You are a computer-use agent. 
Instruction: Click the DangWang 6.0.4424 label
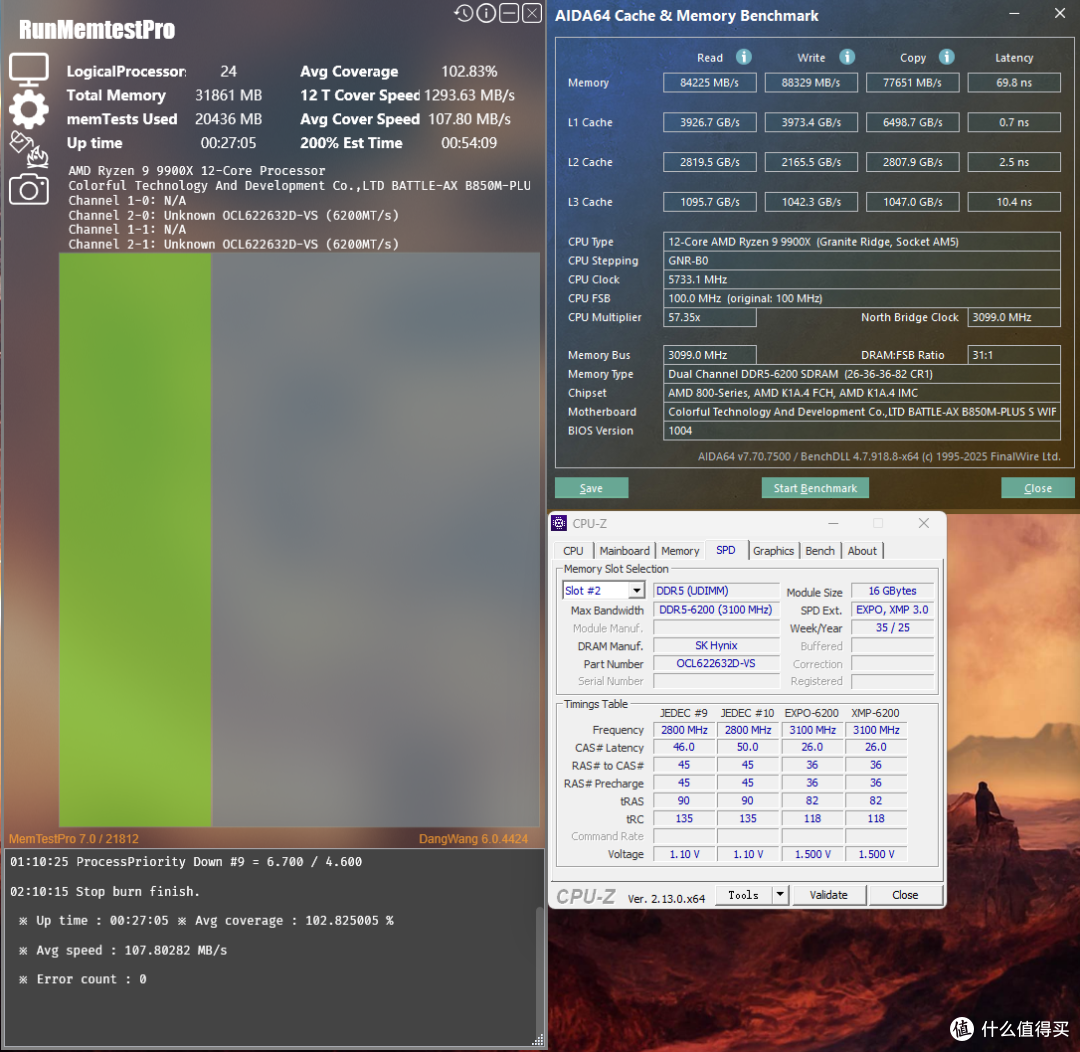(473, 839)
